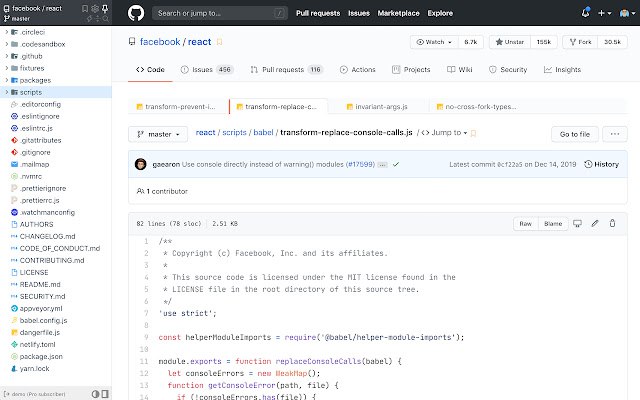Open the 30.5k fork count
The width and height of the screenshot is (640, 400).
pyautogui.click(x=612, y=42)
